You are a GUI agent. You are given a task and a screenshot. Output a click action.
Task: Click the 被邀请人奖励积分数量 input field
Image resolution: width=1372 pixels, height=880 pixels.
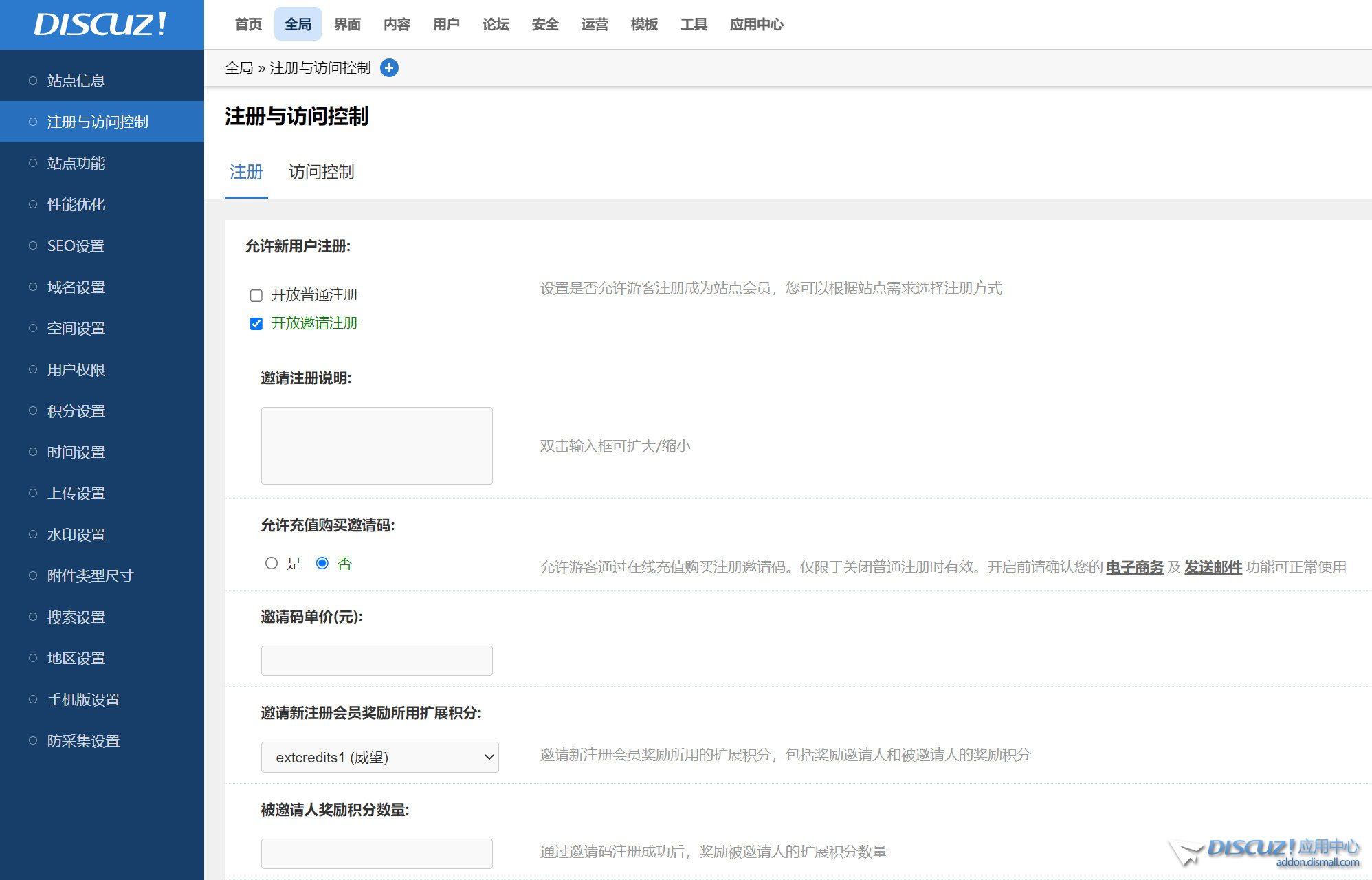click(x=377, y=853)
